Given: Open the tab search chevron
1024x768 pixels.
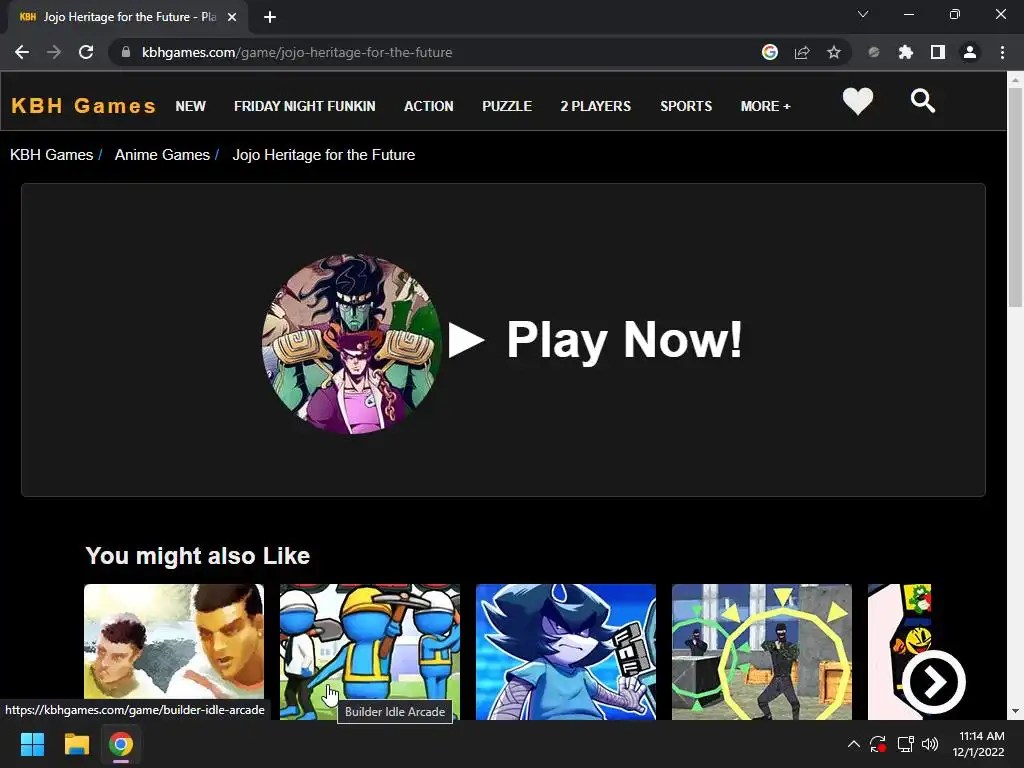Looking at the screenshot, I should point(863,14).
